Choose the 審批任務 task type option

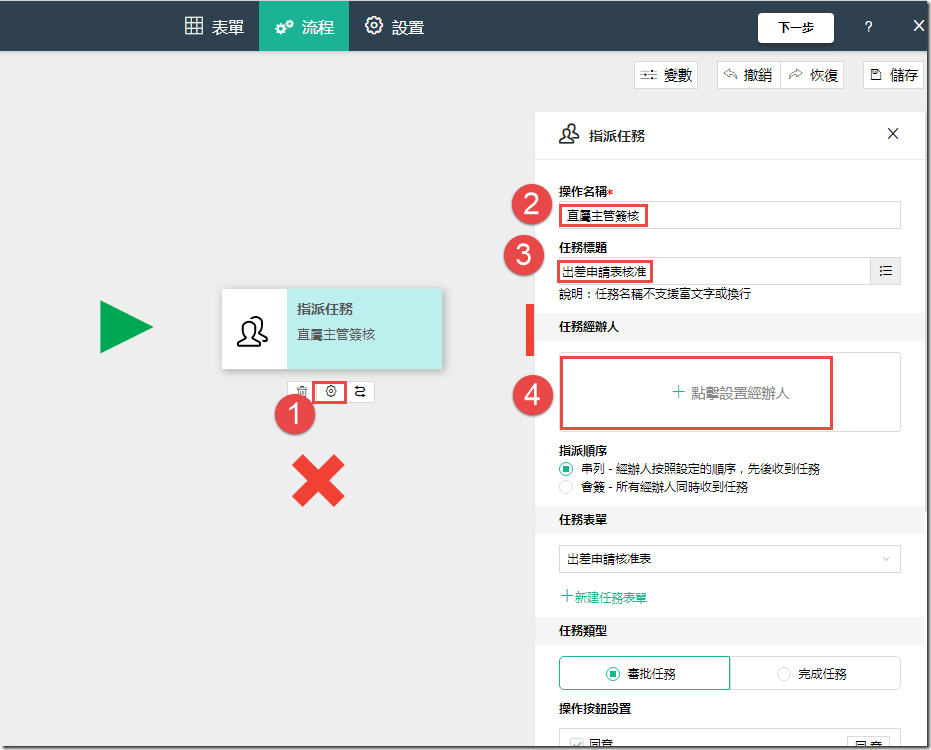tap(644, 674)
